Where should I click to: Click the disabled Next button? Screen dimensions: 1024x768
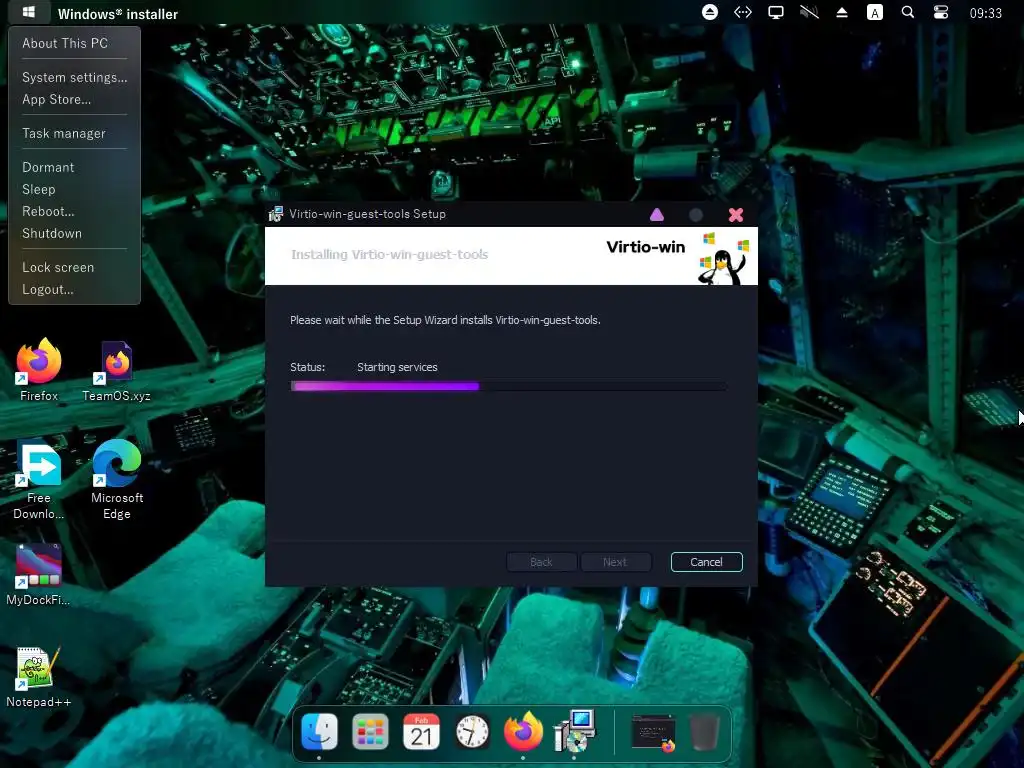pos(615,562)
